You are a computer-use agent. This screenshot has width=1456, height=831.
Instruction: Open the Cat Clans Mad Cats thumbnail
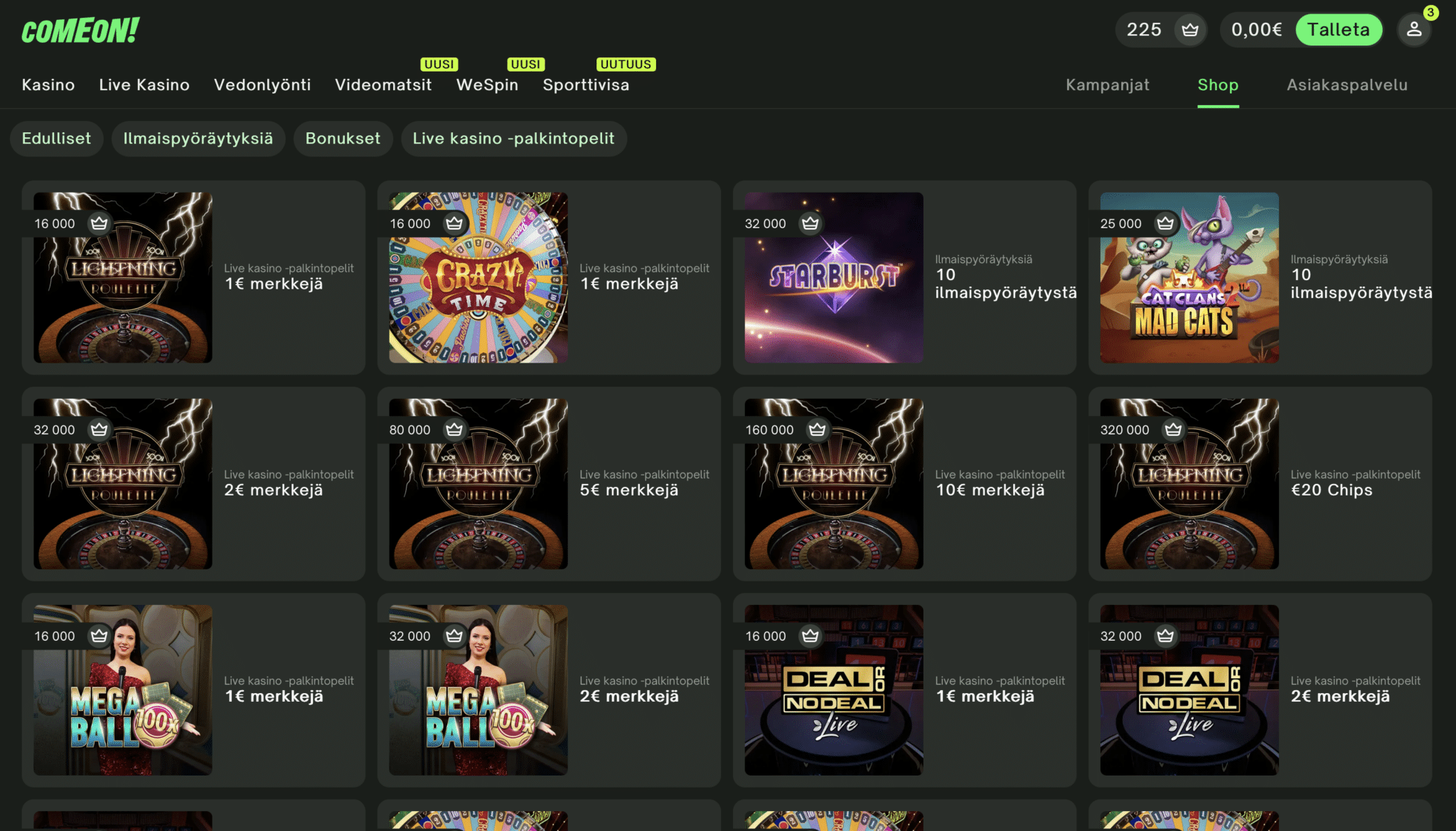click(x=1189, y=278)
